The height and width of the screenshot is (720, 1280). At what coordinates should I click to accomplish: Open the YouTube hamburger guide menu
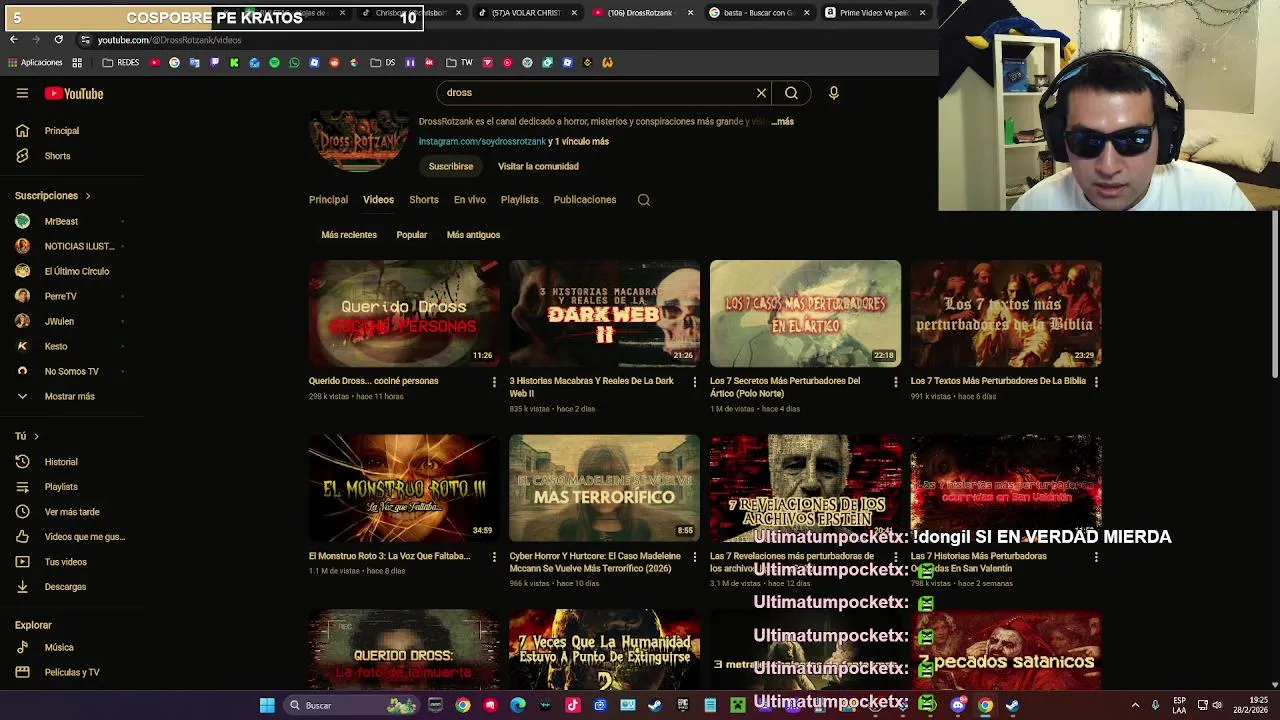(22, 93)
